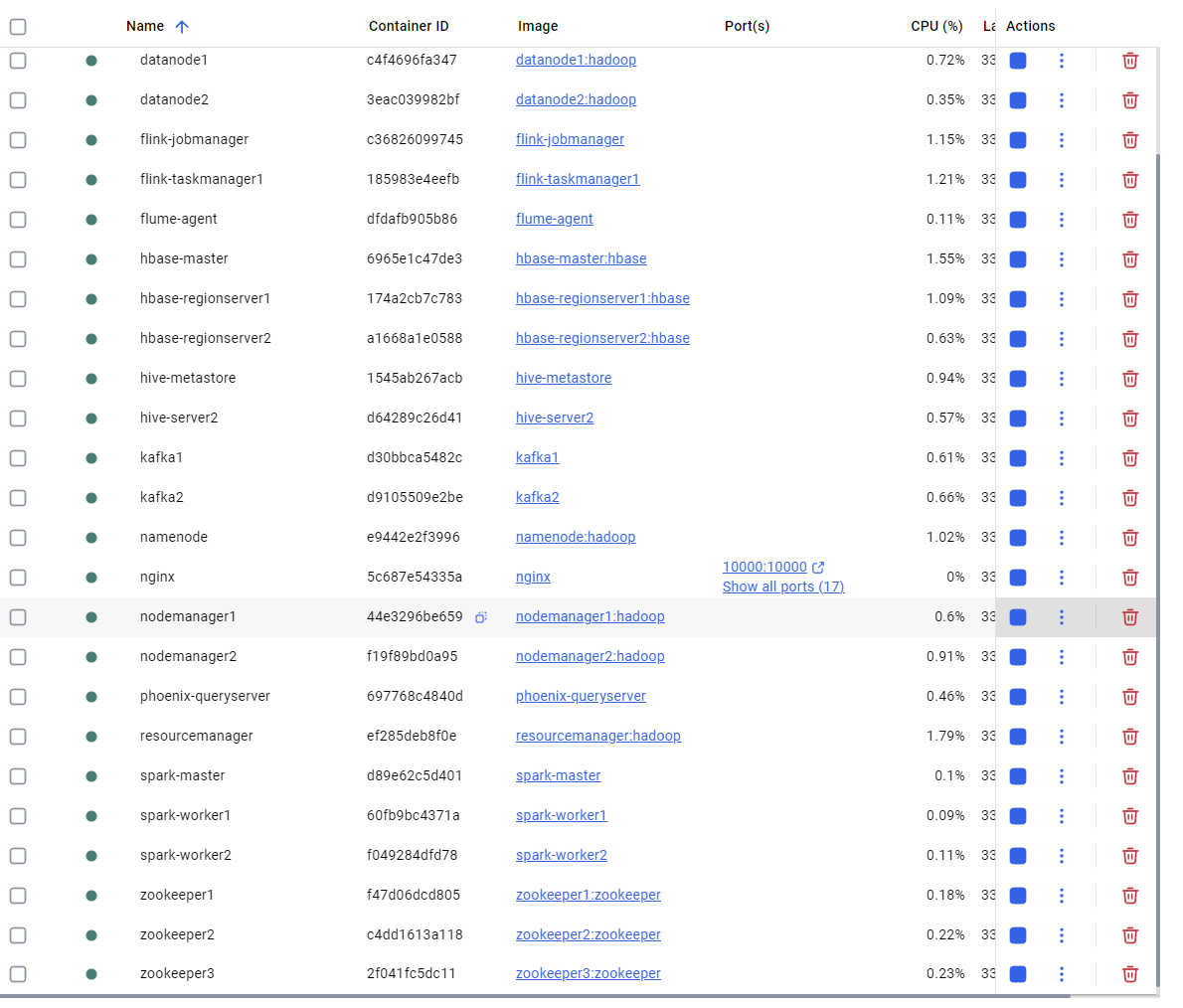Click the sort arrow beside Name header

point(182,27)
